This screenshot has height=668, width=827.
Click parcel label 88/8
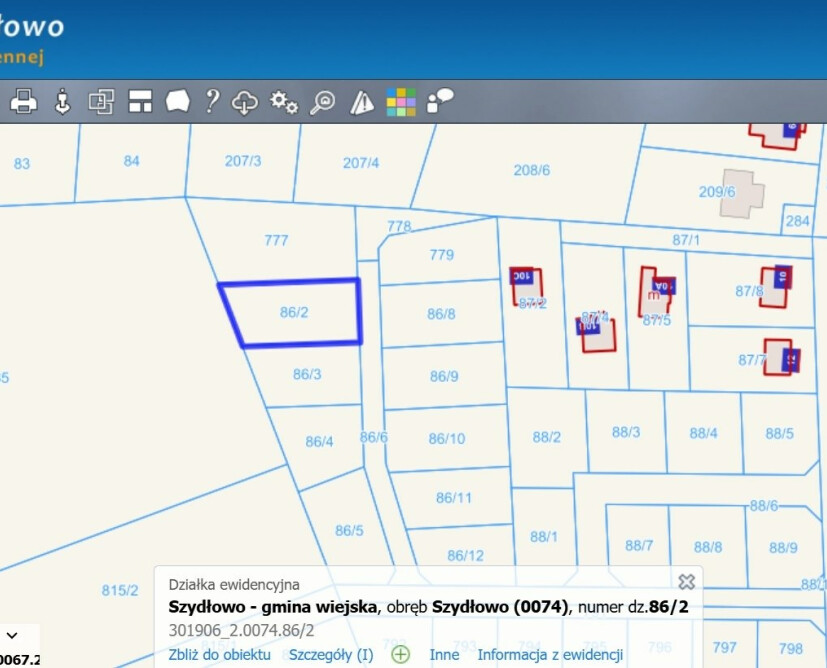point(708,547)
